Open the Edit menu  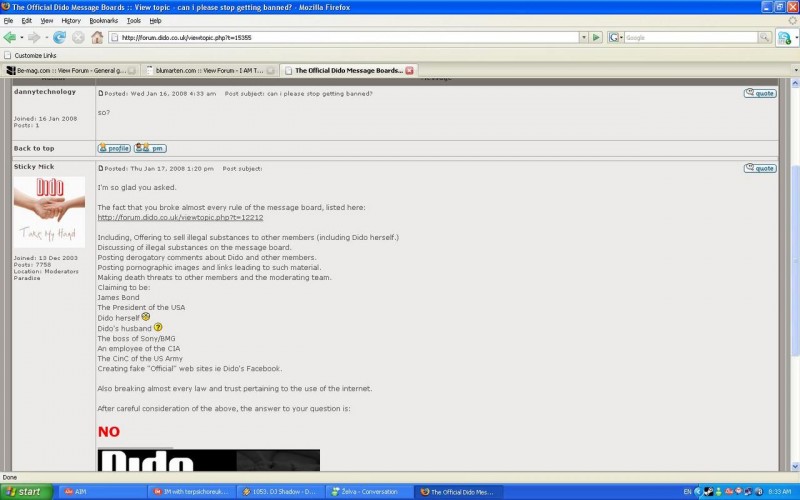click(27, 21)
